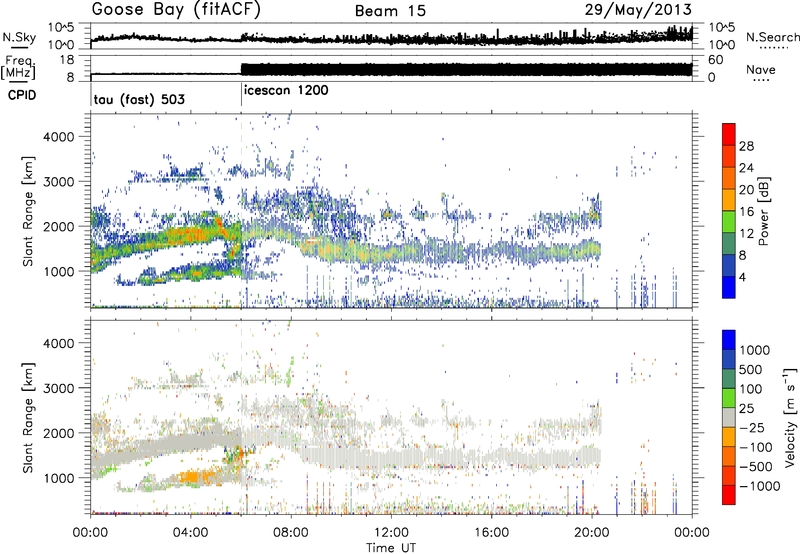The height and width of the screenshot is (554, 800).
Task: Click the "500" velocity colorbar label
Action: click(x=753, y=370)
